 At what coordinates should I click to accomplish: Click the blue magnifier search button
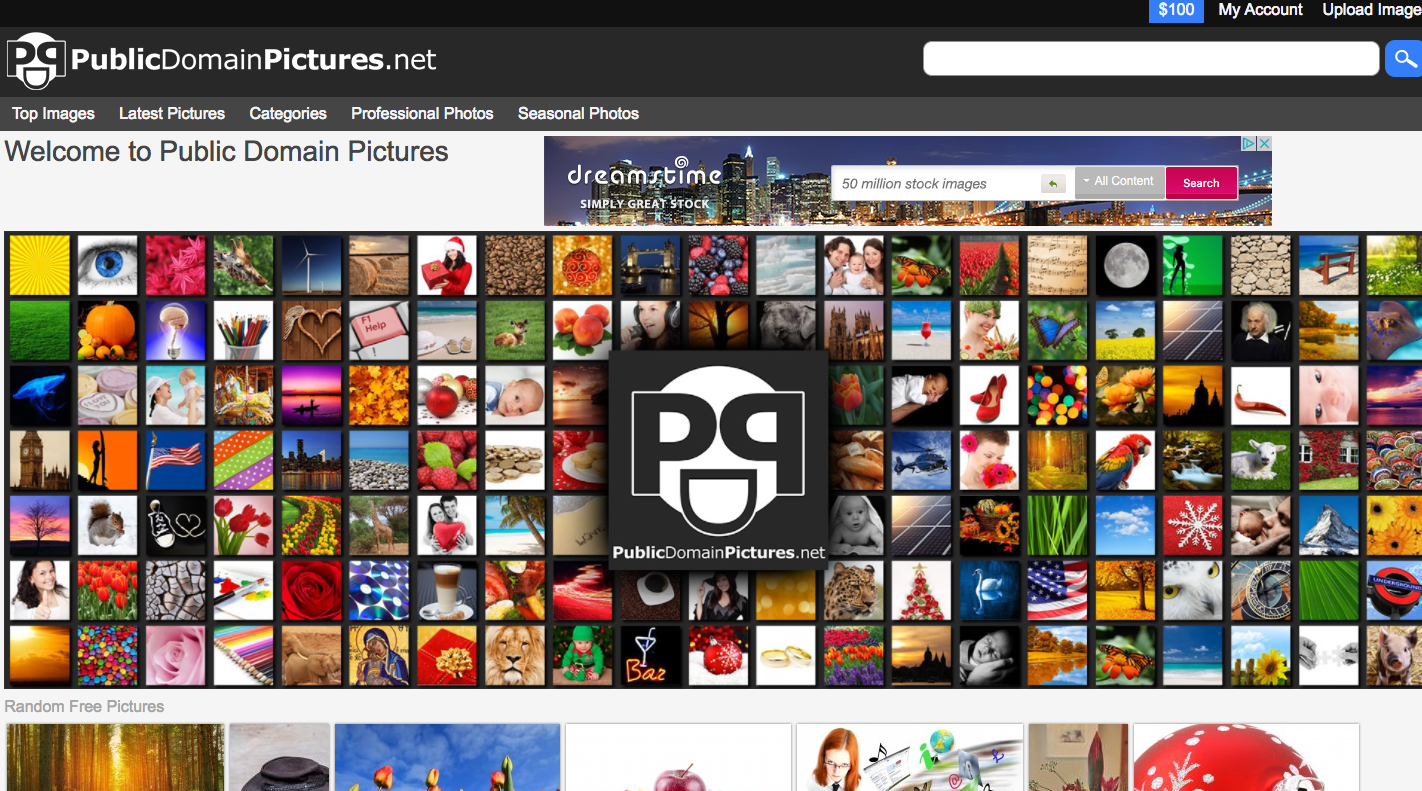coord(1403,59)
